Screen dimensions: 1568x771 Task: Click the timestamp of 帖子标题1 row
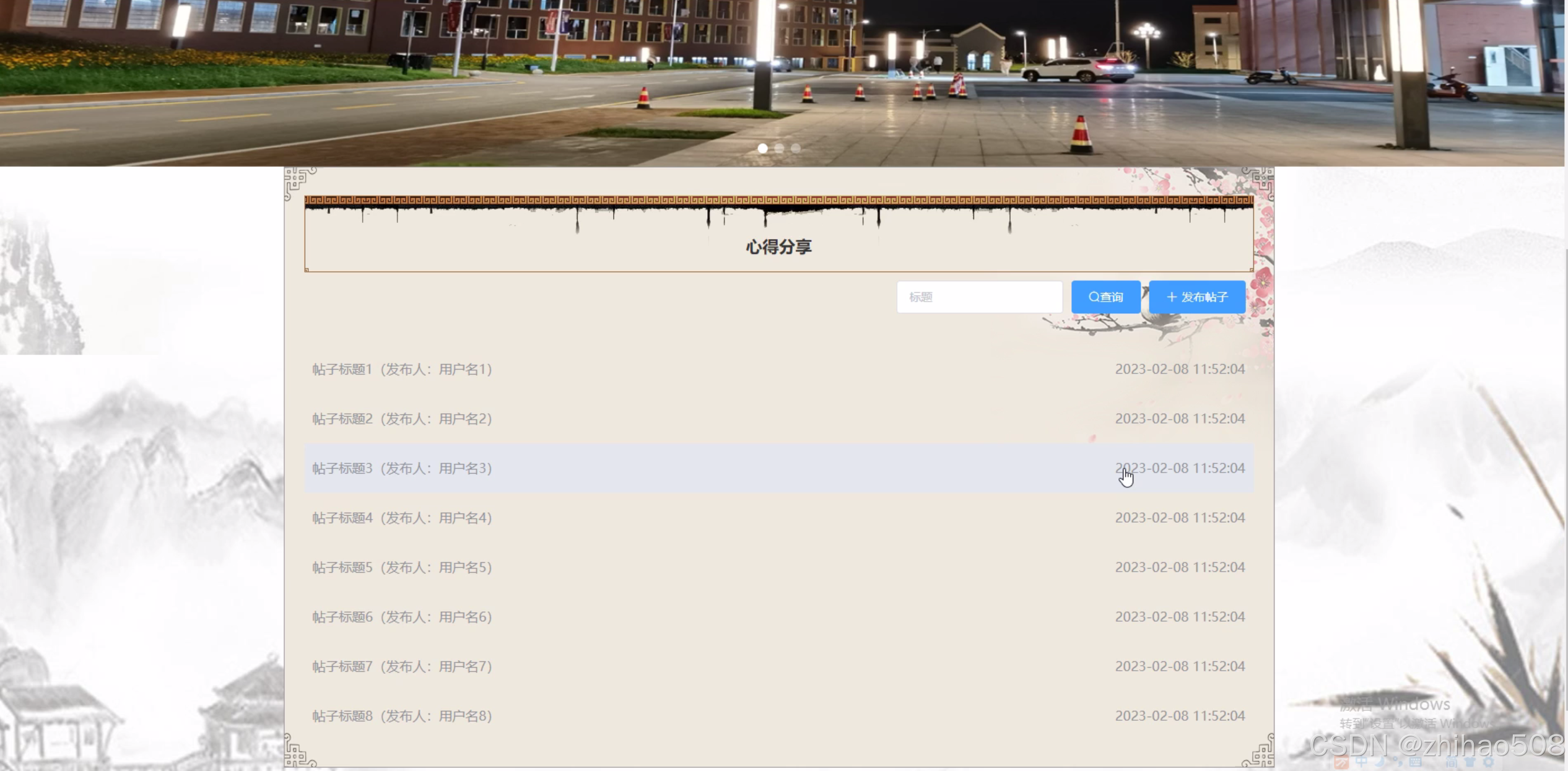click(x=1180, y=370)
